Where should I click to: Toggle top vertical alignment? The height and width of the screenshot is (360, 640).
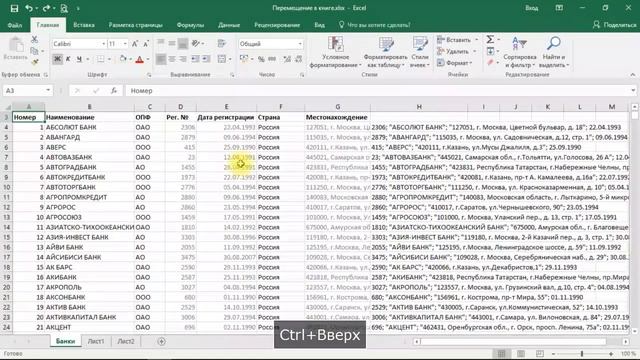click(x=161, y=44)
